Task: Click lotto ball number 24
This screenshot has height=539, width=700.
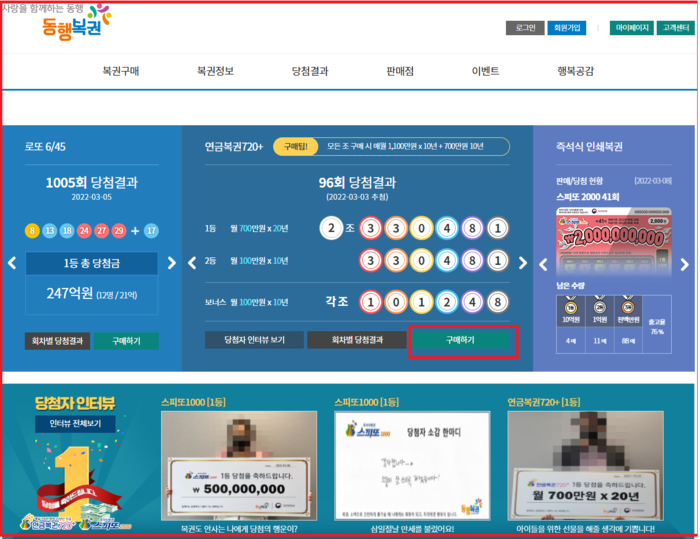Action: click(x=84, y=231)
